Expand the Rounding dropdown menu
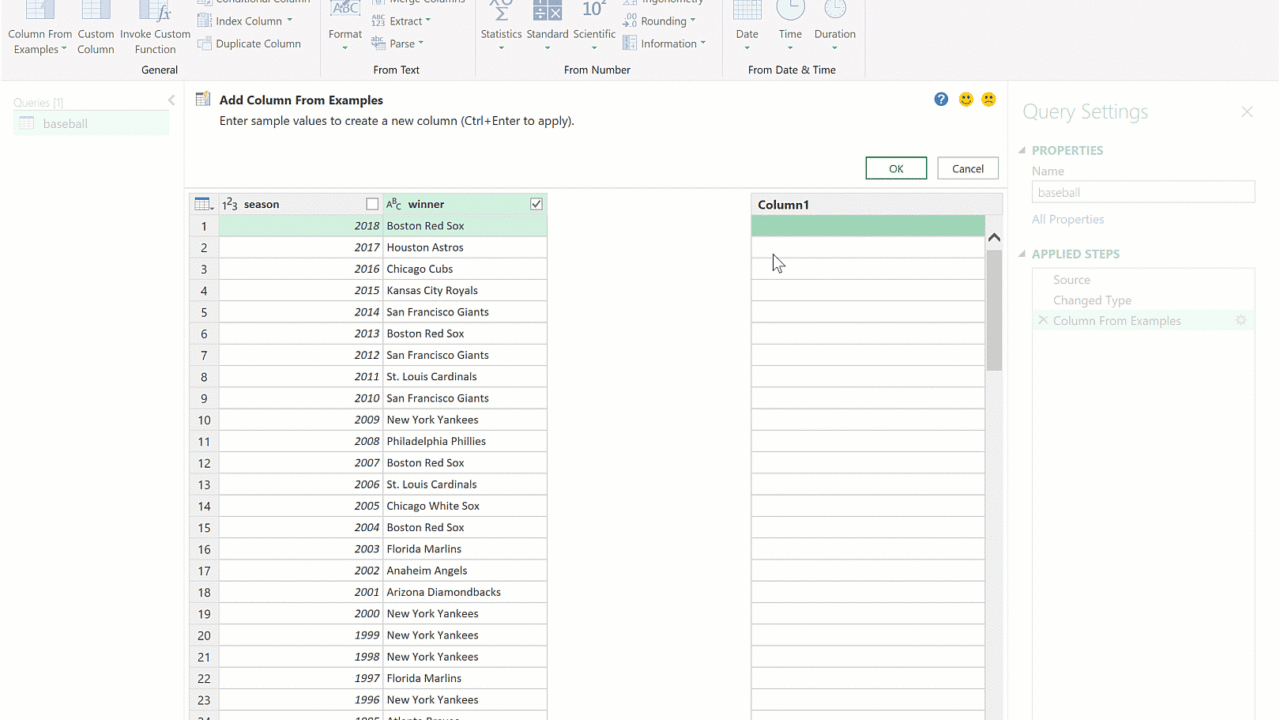Image resolution: width=1280 pixels, height=720 pixels. [x=692, y=21]
